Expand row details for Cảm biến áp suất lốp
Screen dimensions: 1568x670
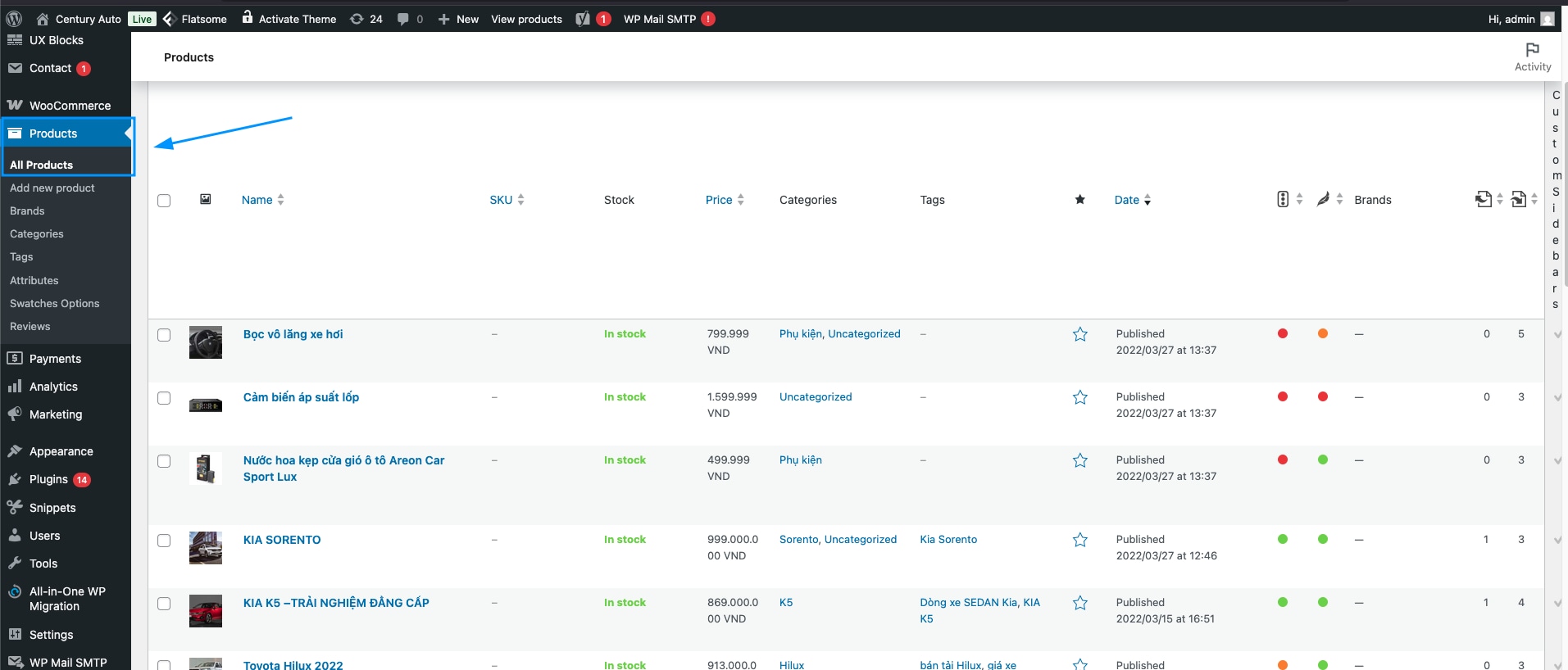(1557, 397)
